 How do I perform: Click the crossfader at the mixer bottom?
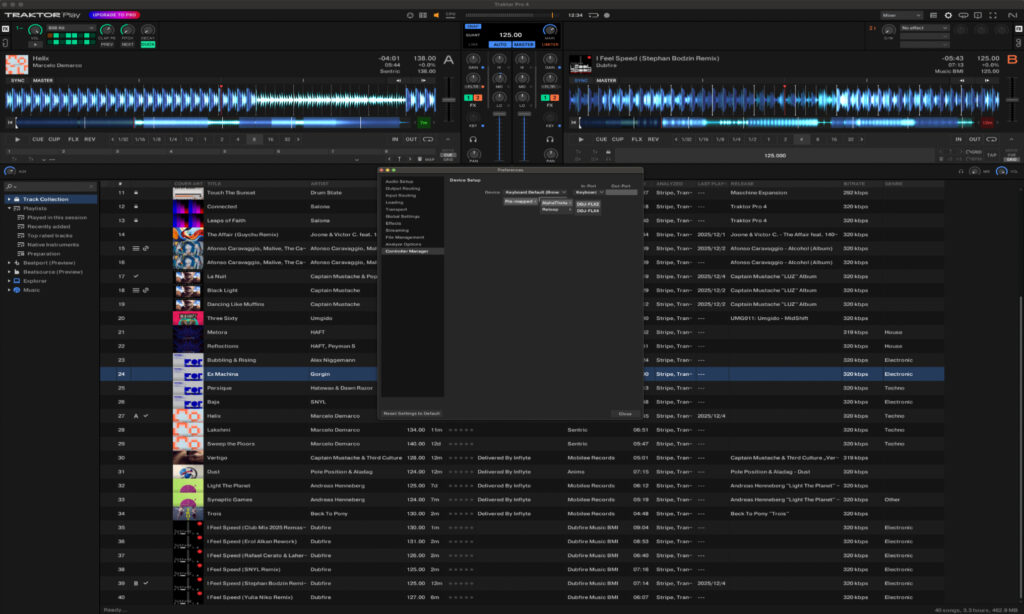click(511, 161)
